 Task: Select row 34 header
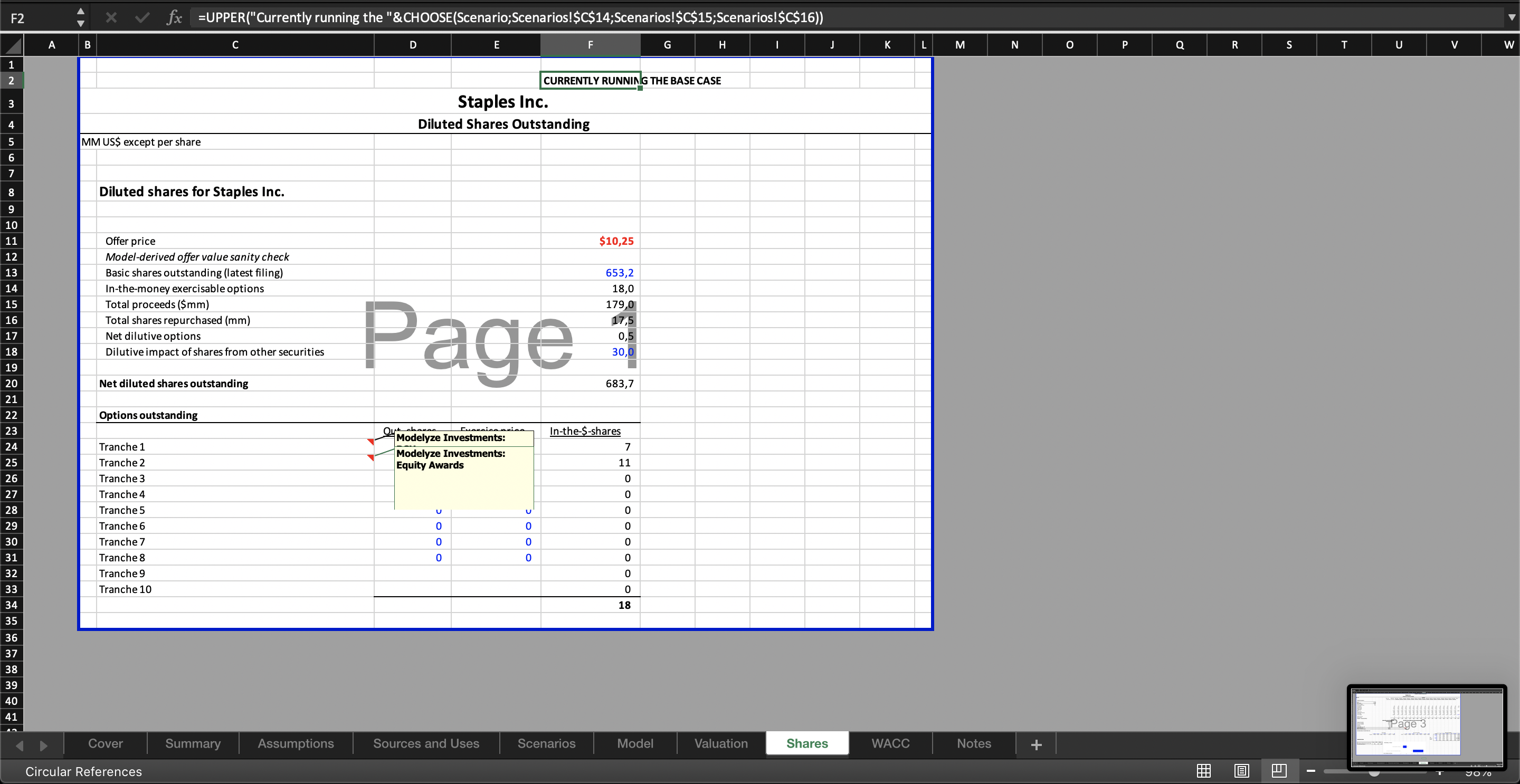(x=11, y=605)
